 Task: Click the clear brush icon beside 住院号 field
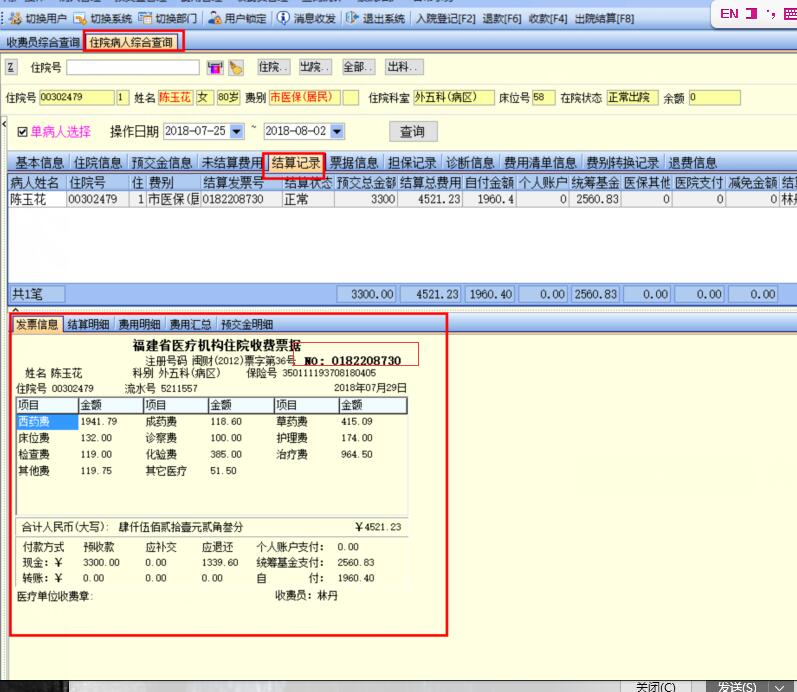tap(236, 68)
